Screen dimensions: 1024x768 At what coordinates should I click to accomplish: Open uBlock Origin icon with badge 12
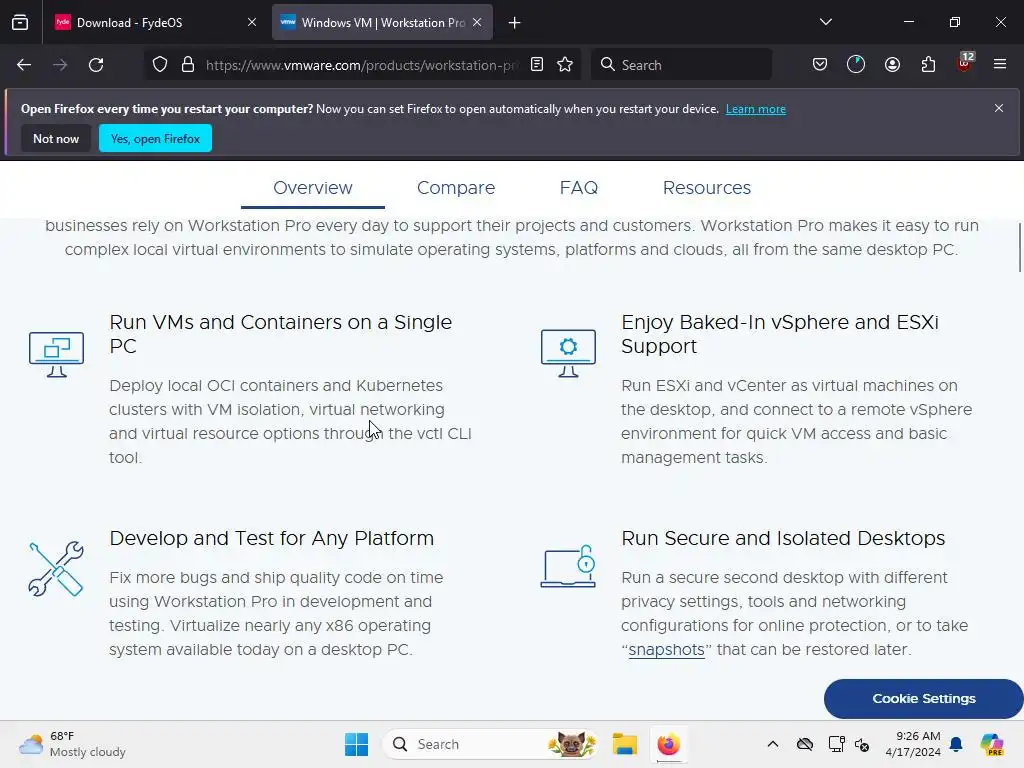pyautogui.click(x=965, y=63)
